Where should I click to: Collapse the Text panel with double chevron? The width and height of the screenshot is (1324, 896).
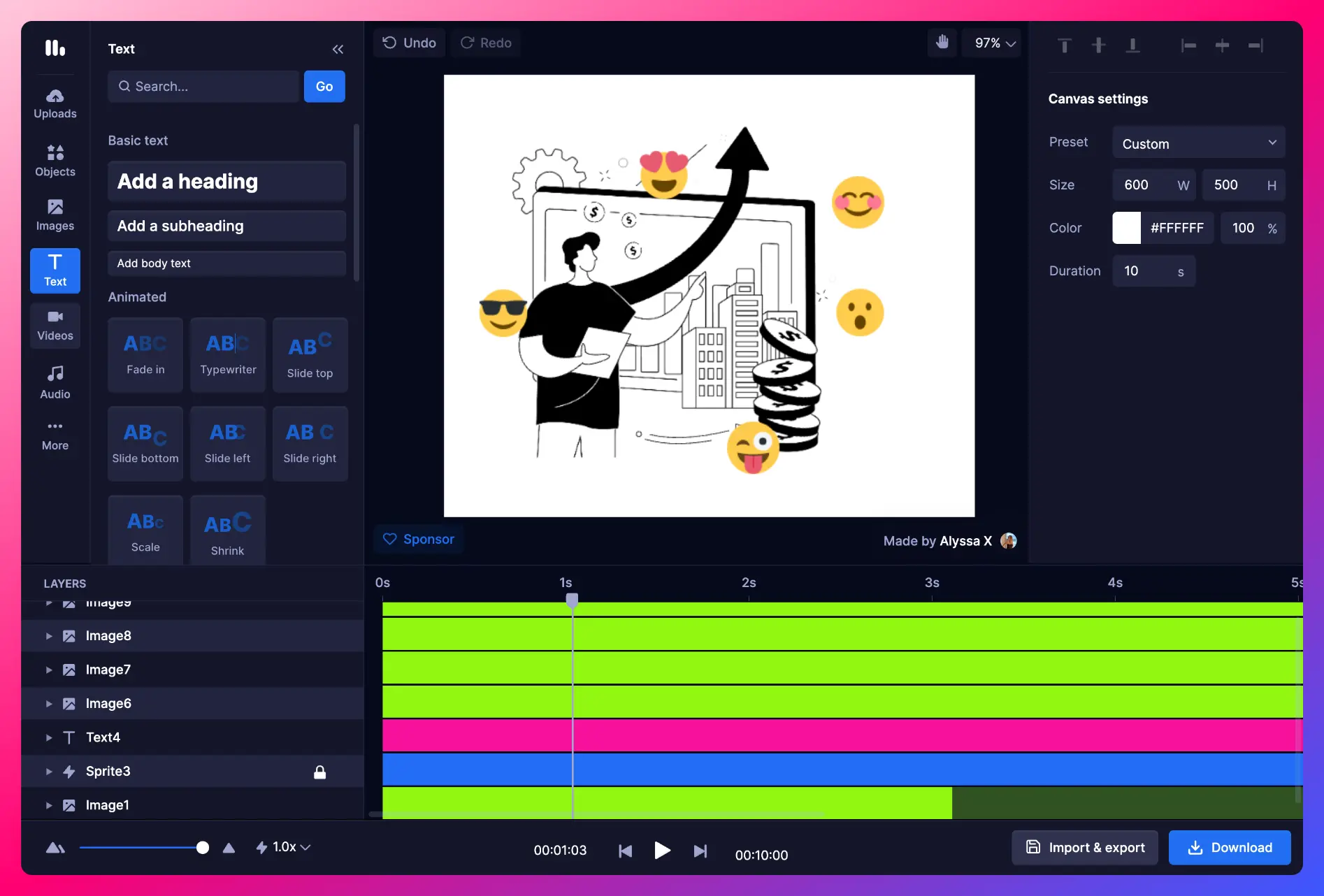[x=338, y=49]
